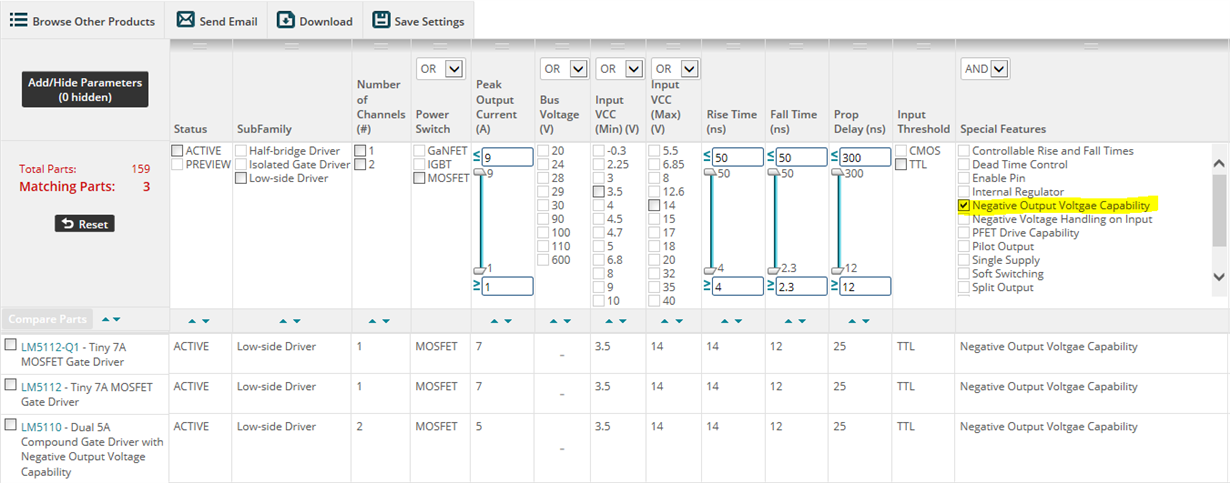
Task: Click Add/Hide Parameters button
Action: click(x=85, y=90)
